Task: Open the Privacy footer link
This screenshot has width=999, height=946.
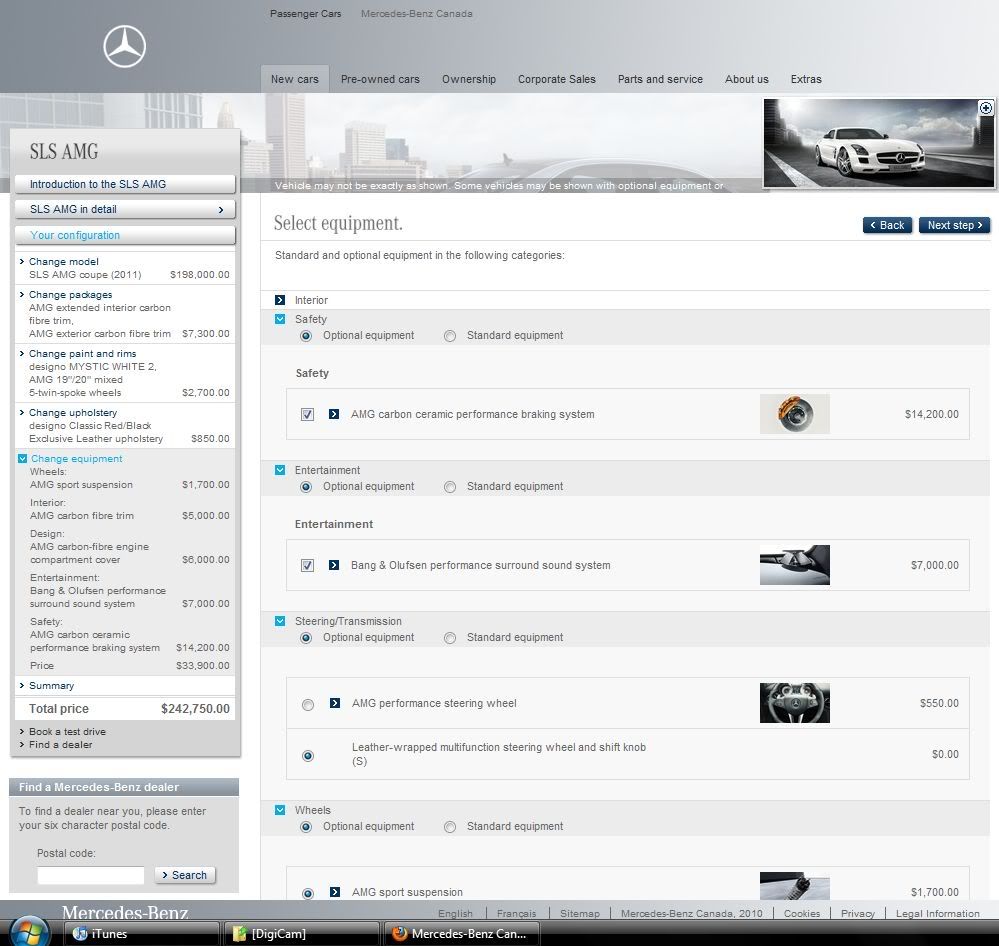Action: (x=858, y=914)
